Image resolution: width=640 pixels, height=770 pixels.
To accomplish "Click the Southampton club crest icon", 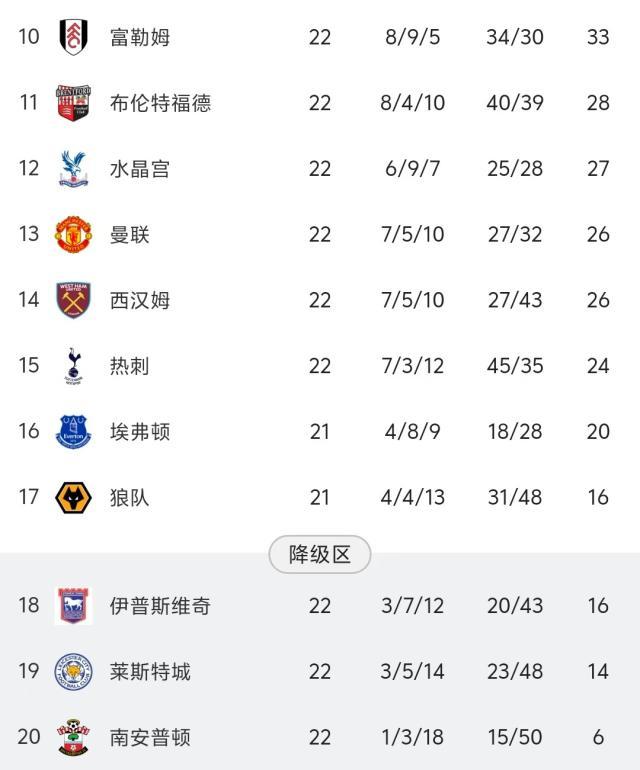I will pos(73,737).
